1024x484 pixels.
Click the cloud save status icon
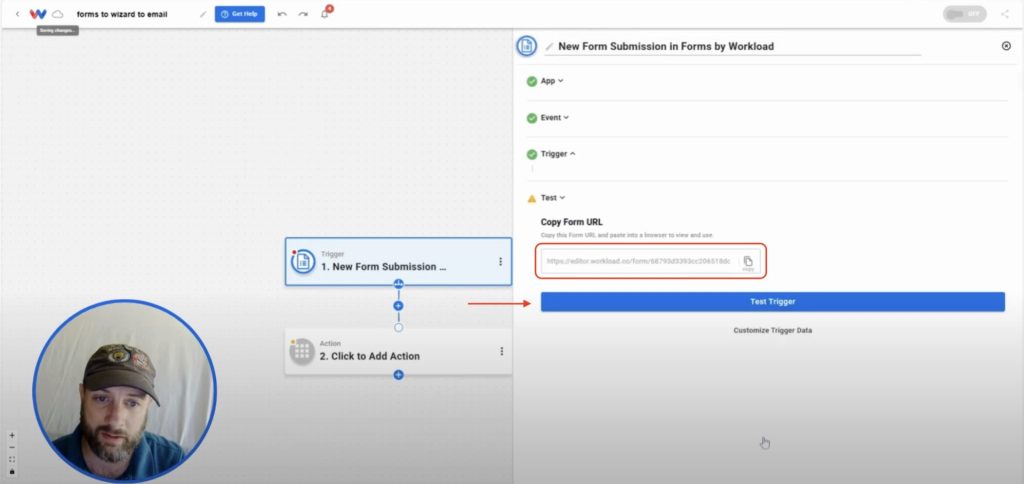pos(57,14)
